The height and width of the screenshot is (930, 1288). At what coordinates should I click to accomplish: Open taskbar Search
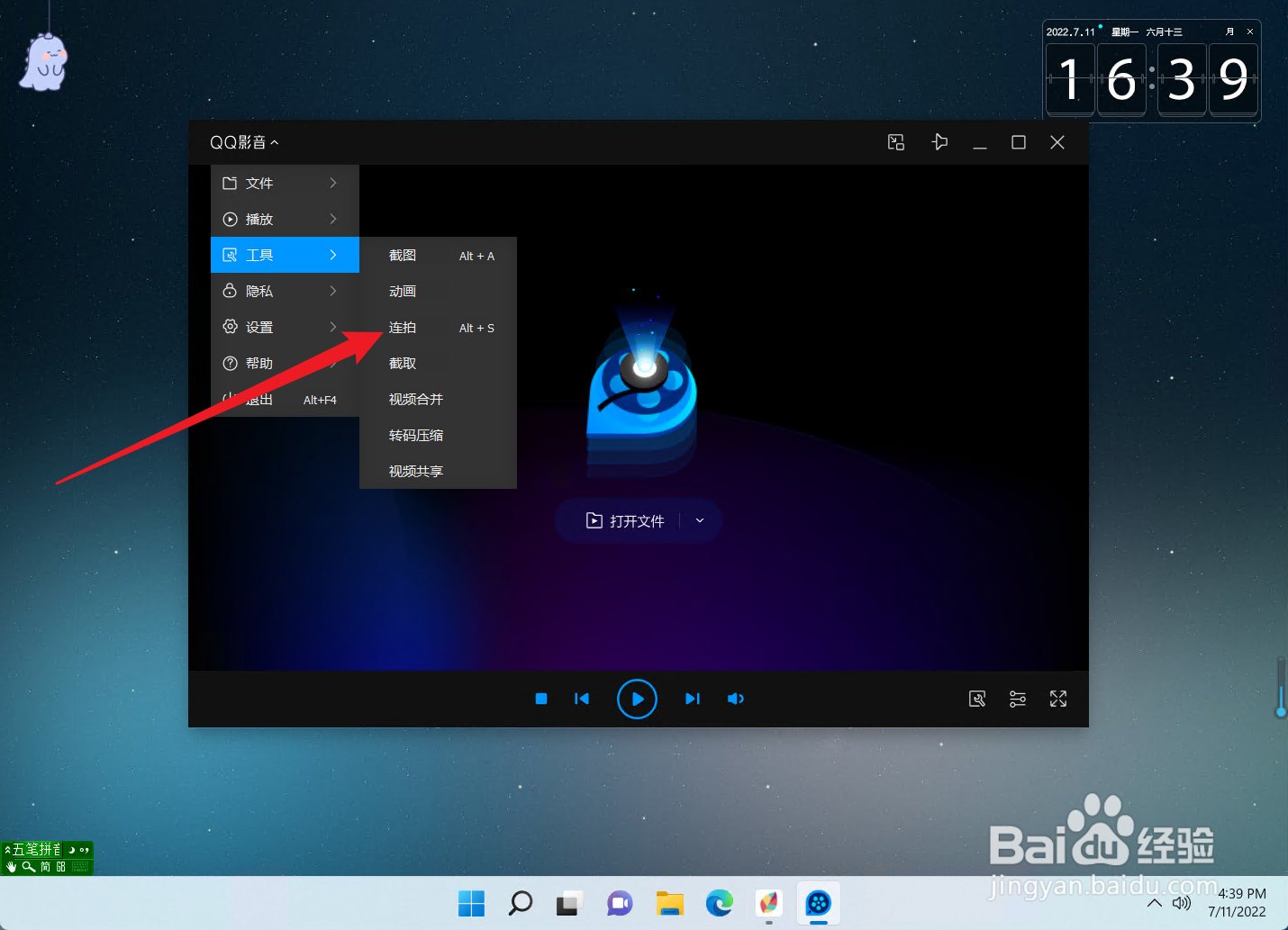(521, 903)
